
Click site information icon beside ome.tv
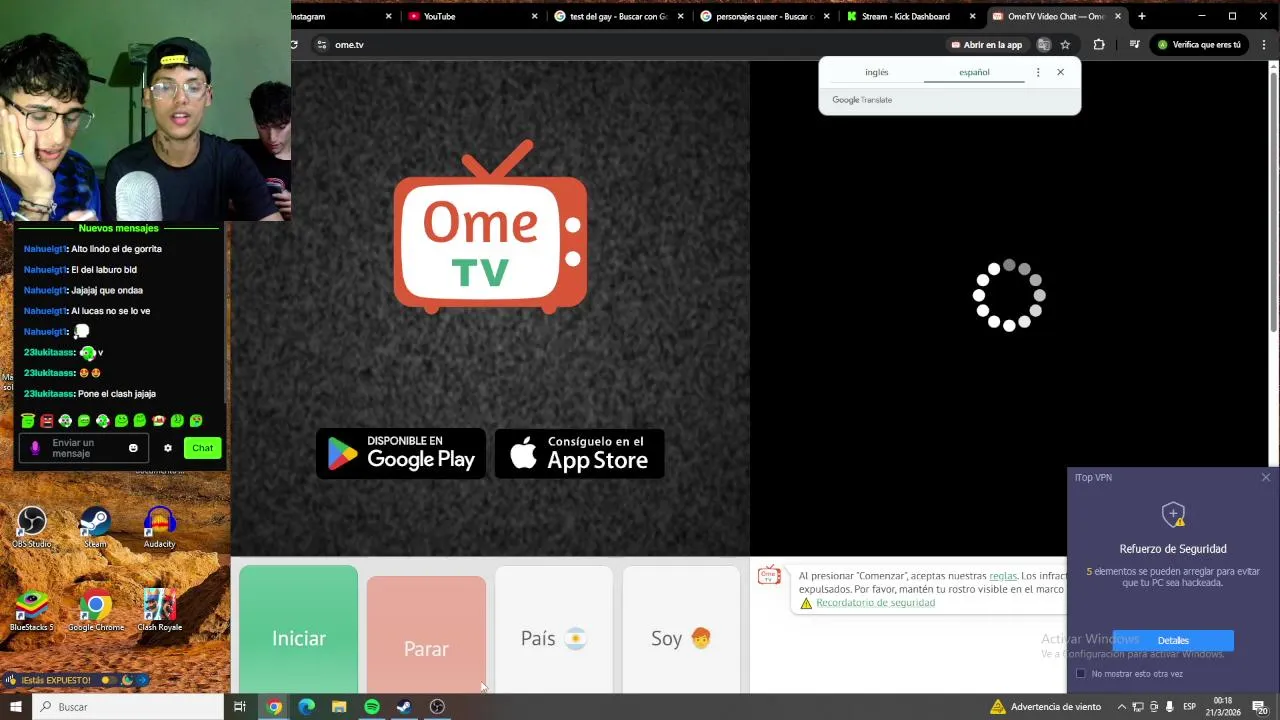321,45
